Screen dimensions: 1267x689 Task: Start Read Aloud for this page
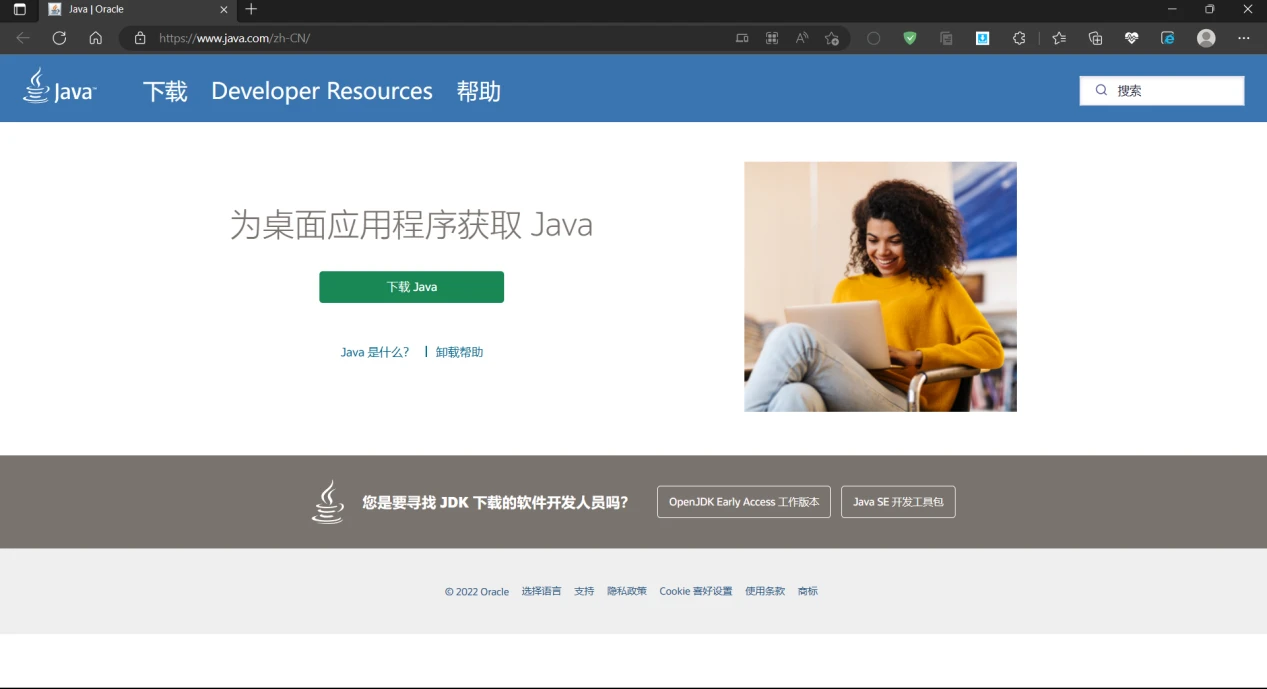click(x=802, y=38)
